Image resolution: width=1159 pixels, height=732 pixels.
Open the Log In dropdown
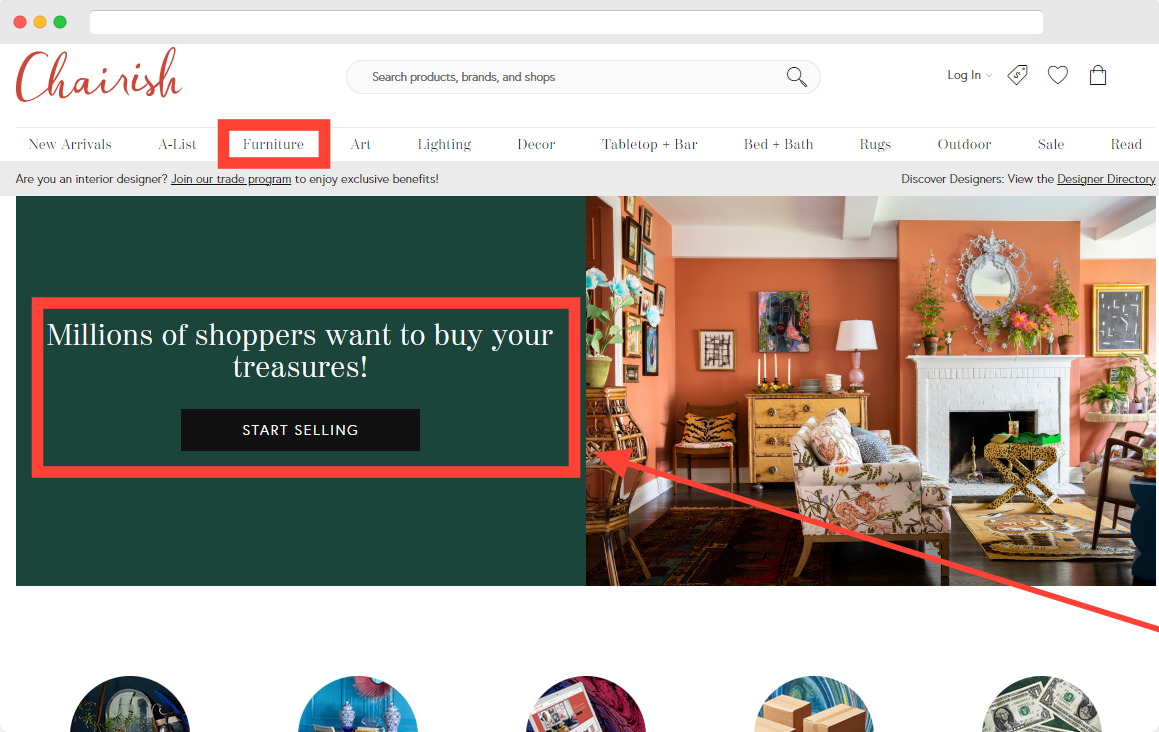(x=966, y=75)
